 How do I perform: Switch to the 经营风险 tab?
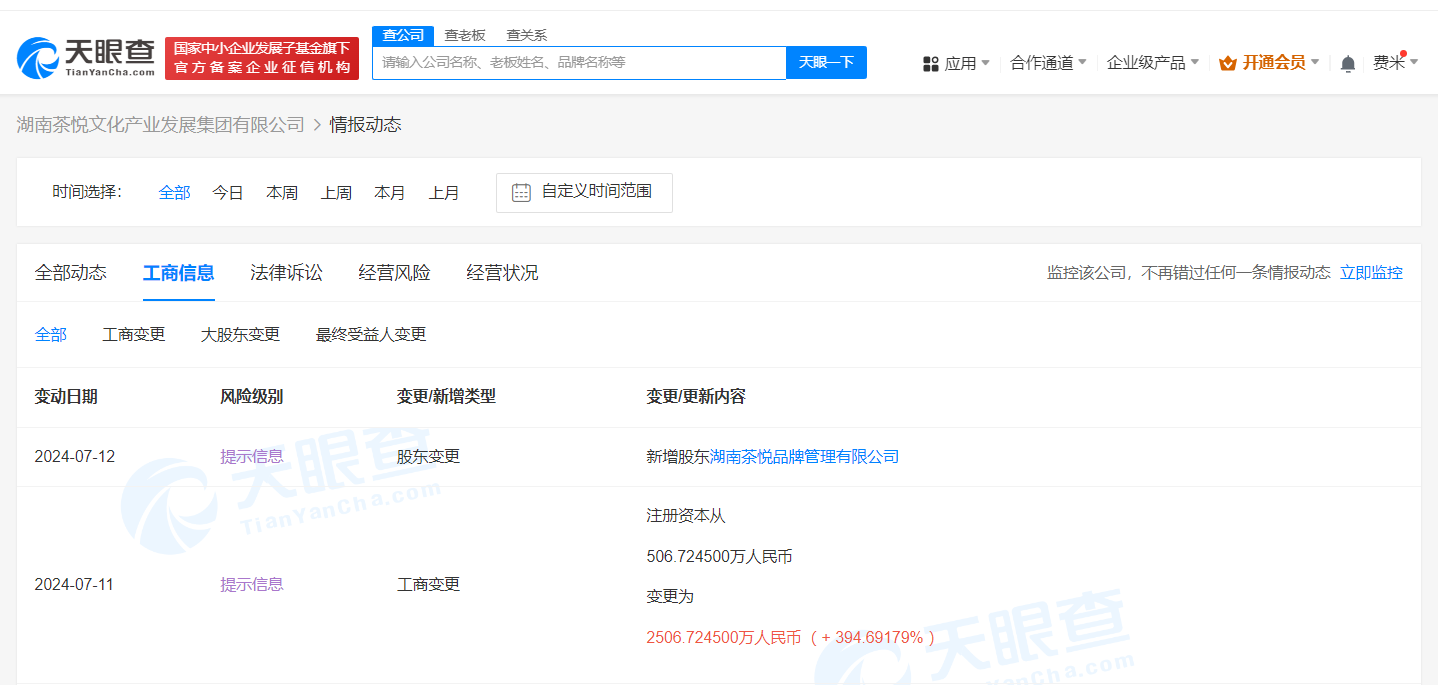pyautogui.click(x=394, y=272)
